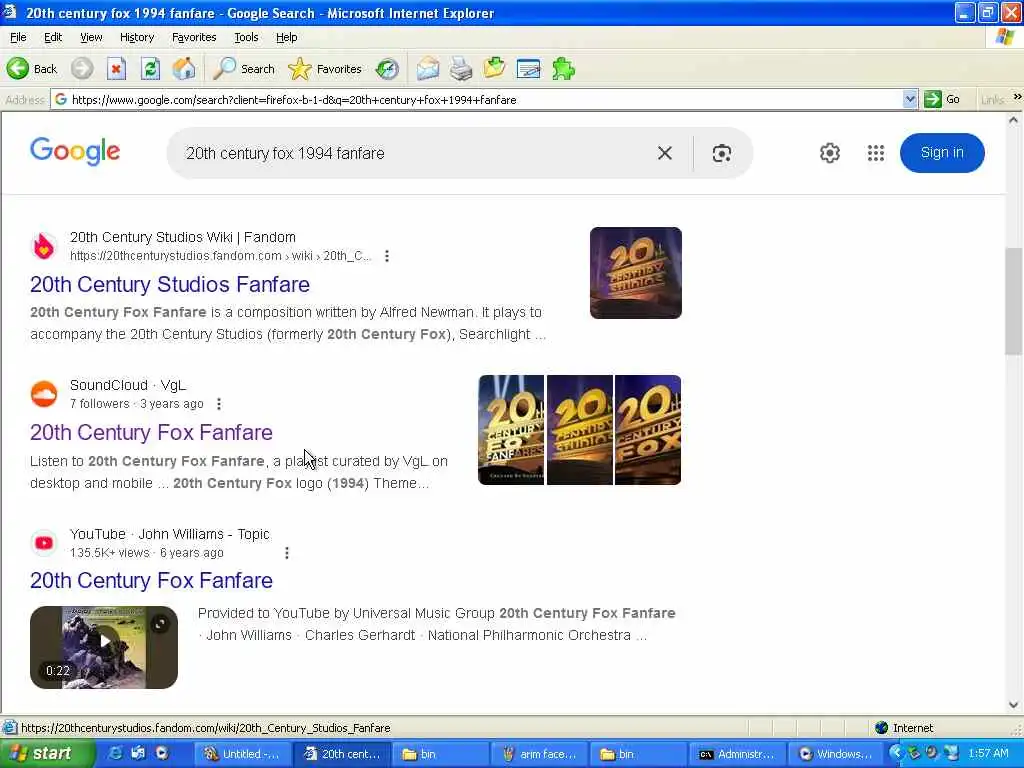Open the Tools menu
The height and width of the screenshot is (768, 1024).
[x=246, y=37]
